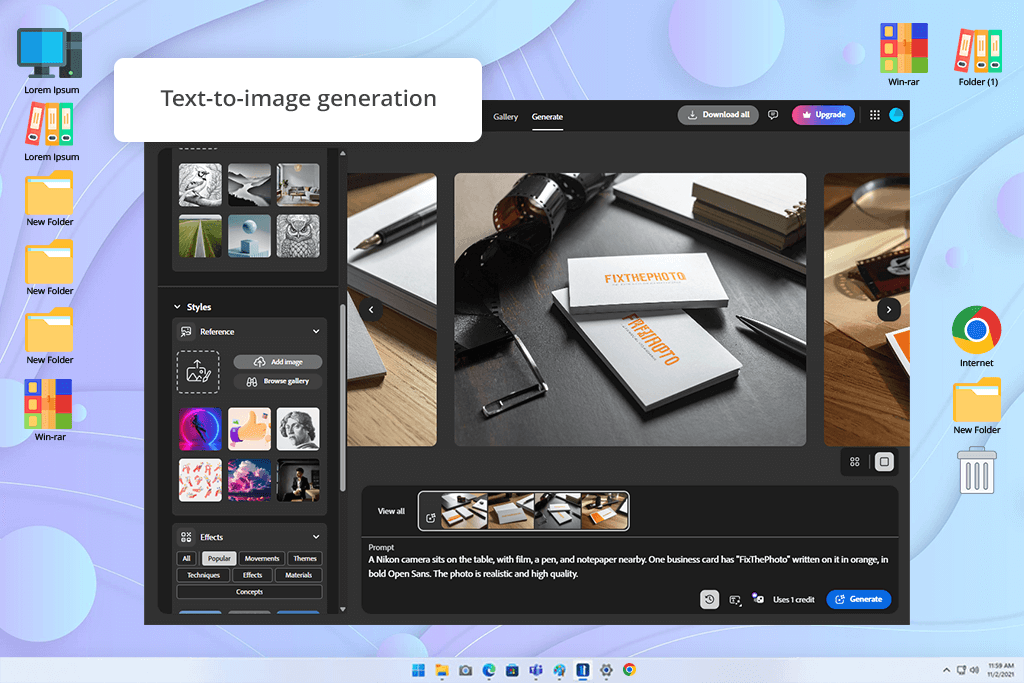Image resolution: width=1024 pixels, height=683 pixels.
Task: Click the prompt suggestions icon beside history
Action: click(x=735, y=600)
